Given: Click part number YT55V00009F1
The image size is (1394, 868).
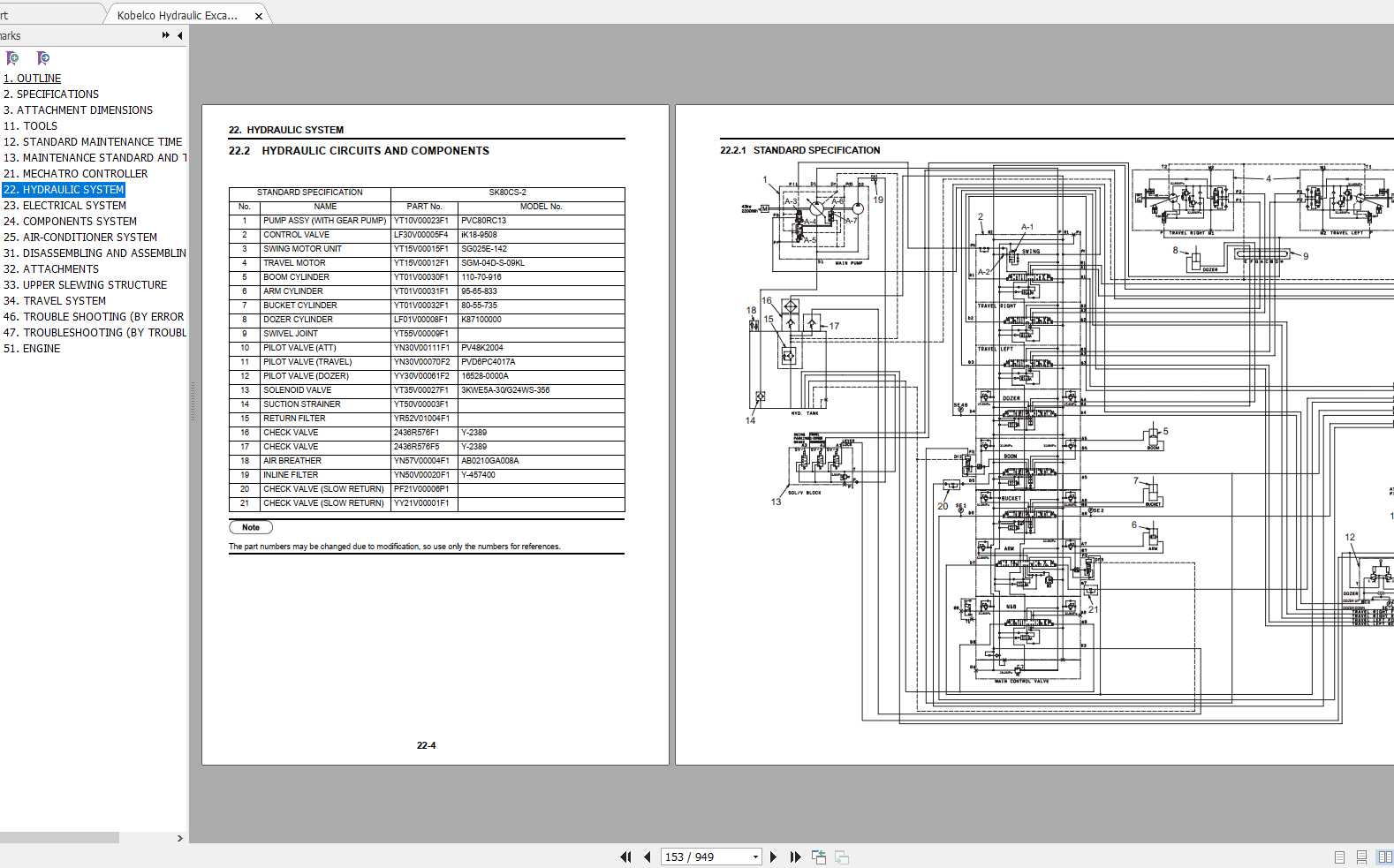Looking at the screenshot, I should click(421, 334).
